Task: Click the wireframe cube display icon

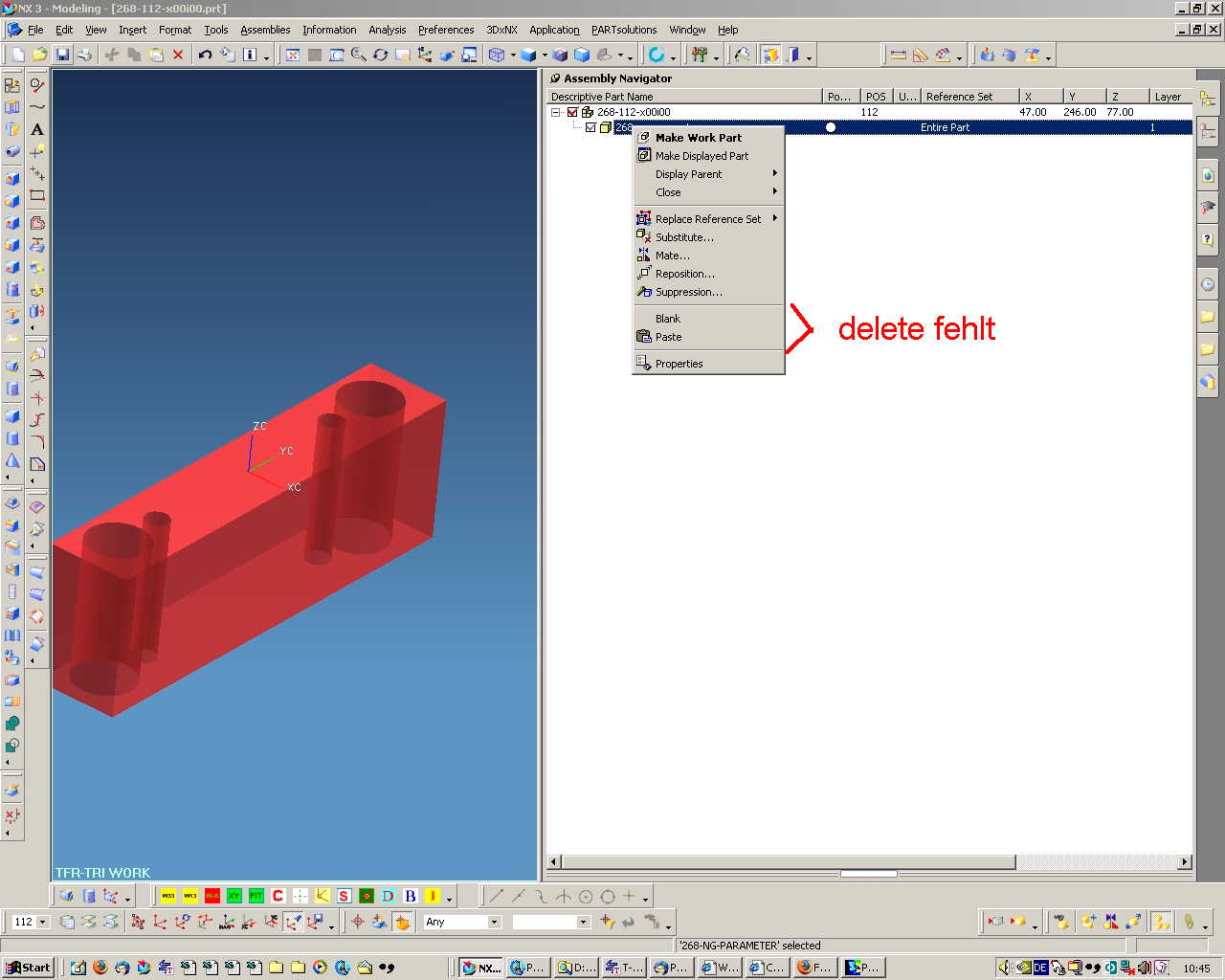Action: tap(497, 56)
